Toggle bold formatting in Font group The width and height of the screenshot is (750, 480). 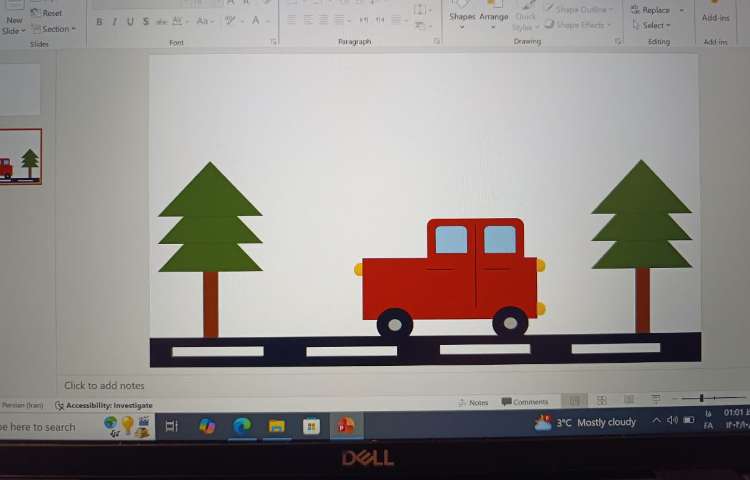tap(99, 21)
